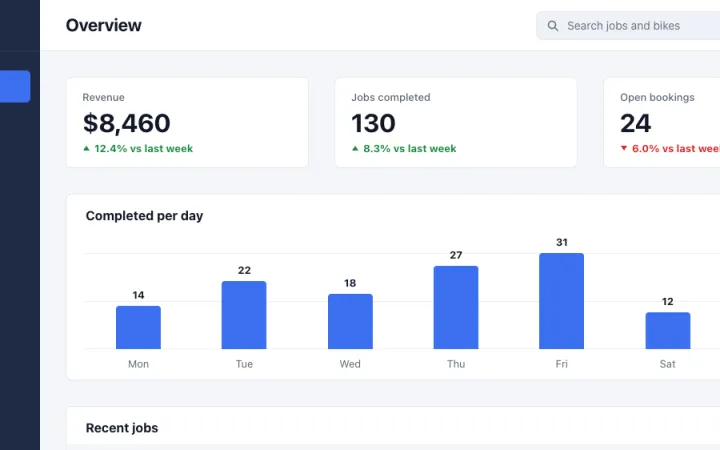Click the Thu axis label
Viewport: 720px width, 450px height.
click(x=456, y=364)
